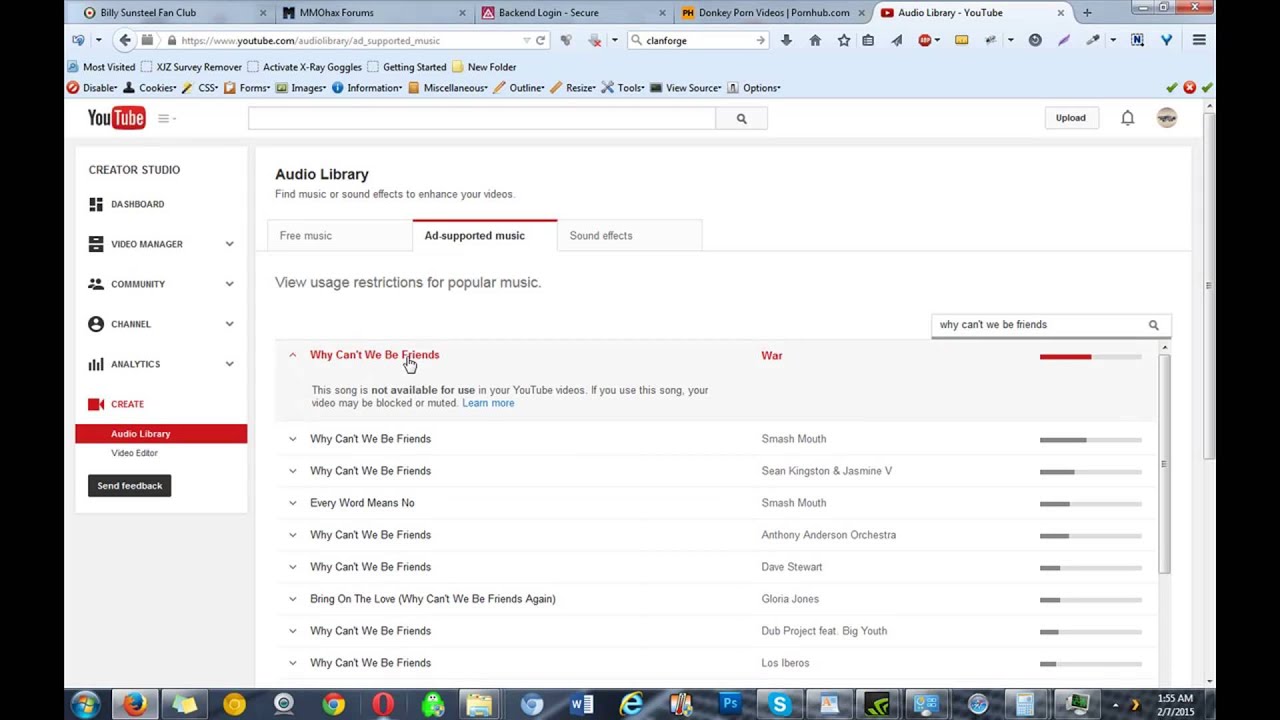This screenshot has width=1280, height=720.
Task: Expand Sean Kingston & Jasmine V row
Action: tap(292, 471)
